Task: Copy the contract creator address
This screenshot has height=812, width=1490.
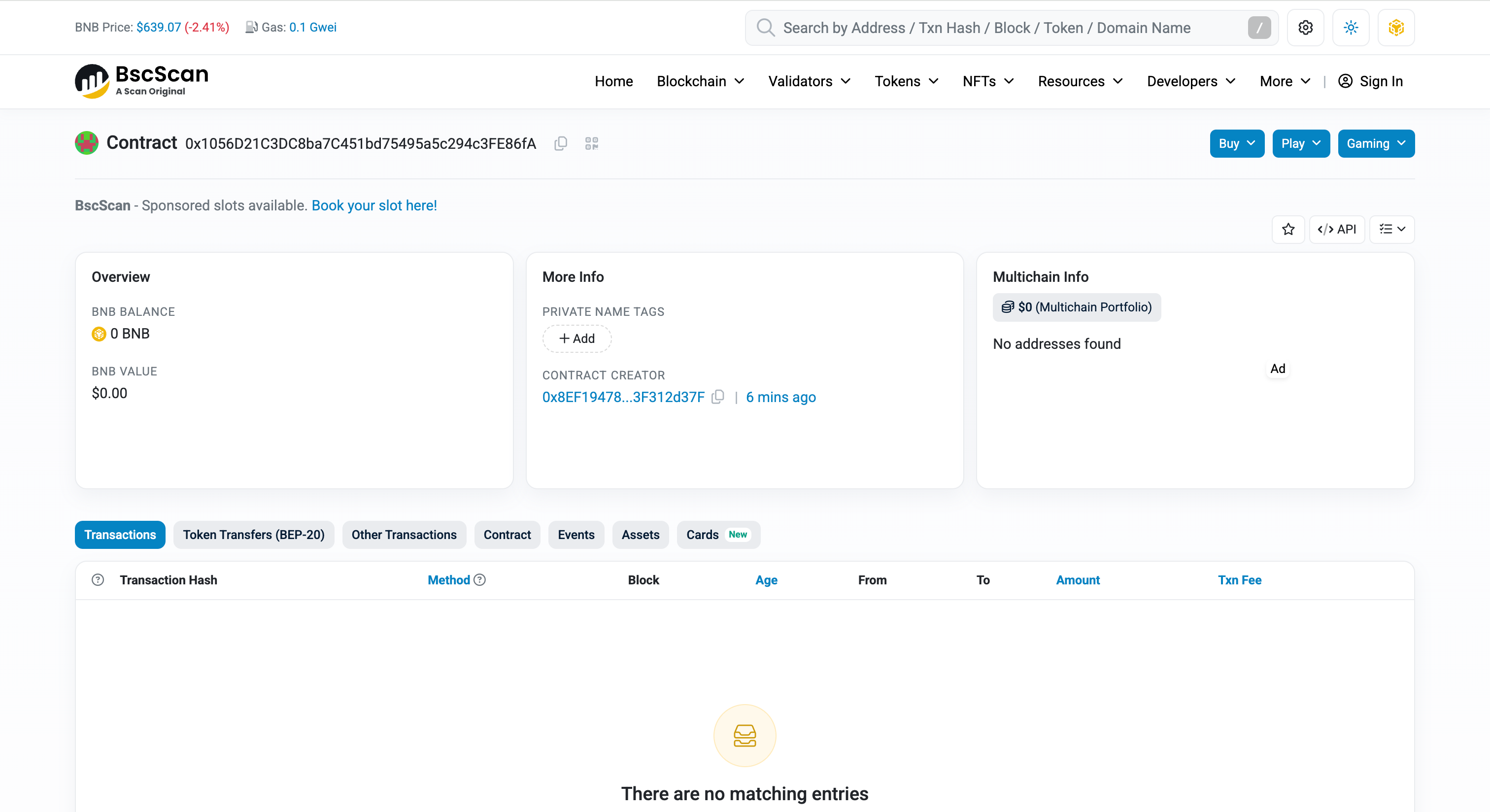Action: [x=718, y=397]
